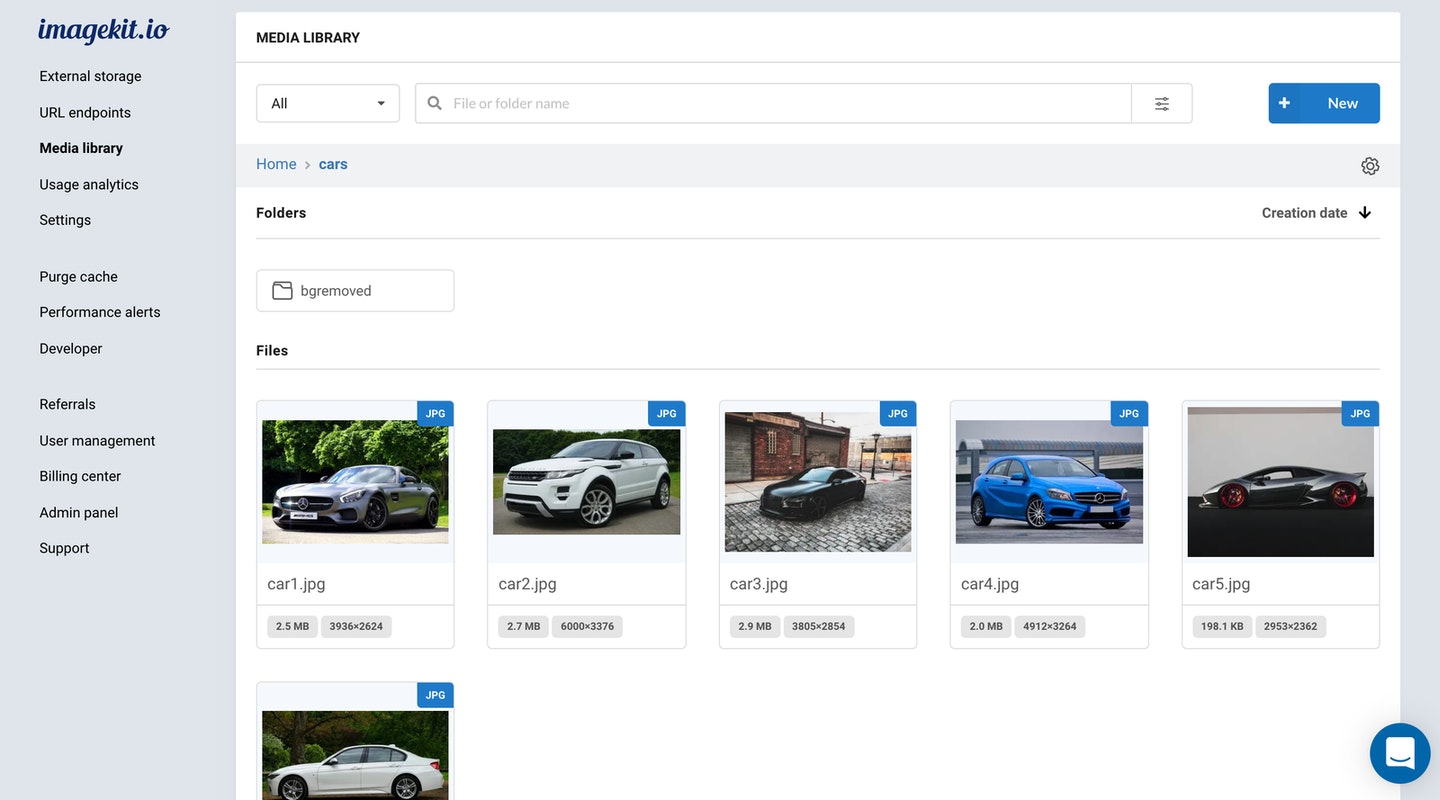Open Usage analytics
This screenshot has width=1440, height=800.
pyautogui.click(x=89, y=184)
